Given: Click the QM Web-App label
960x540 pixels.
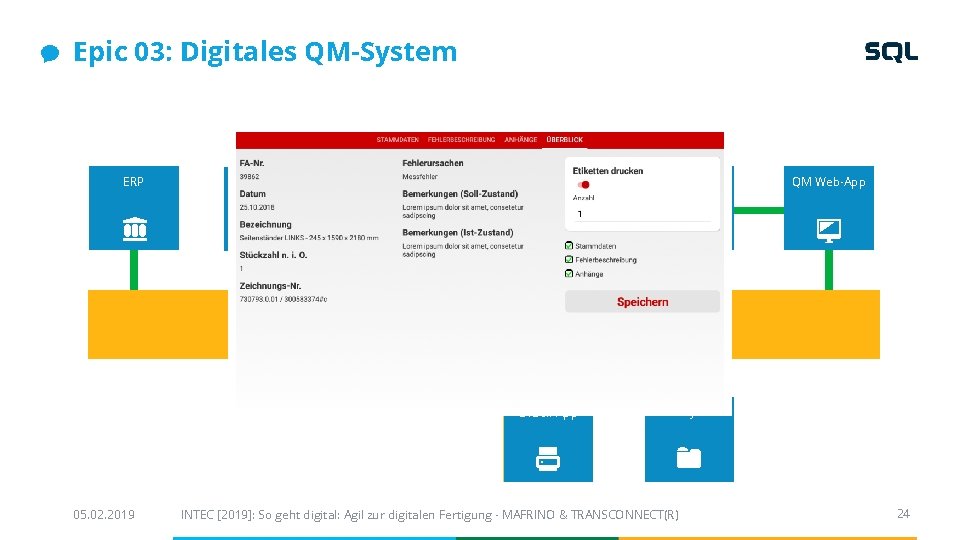Looking at the screenshot, I should 828,182.
